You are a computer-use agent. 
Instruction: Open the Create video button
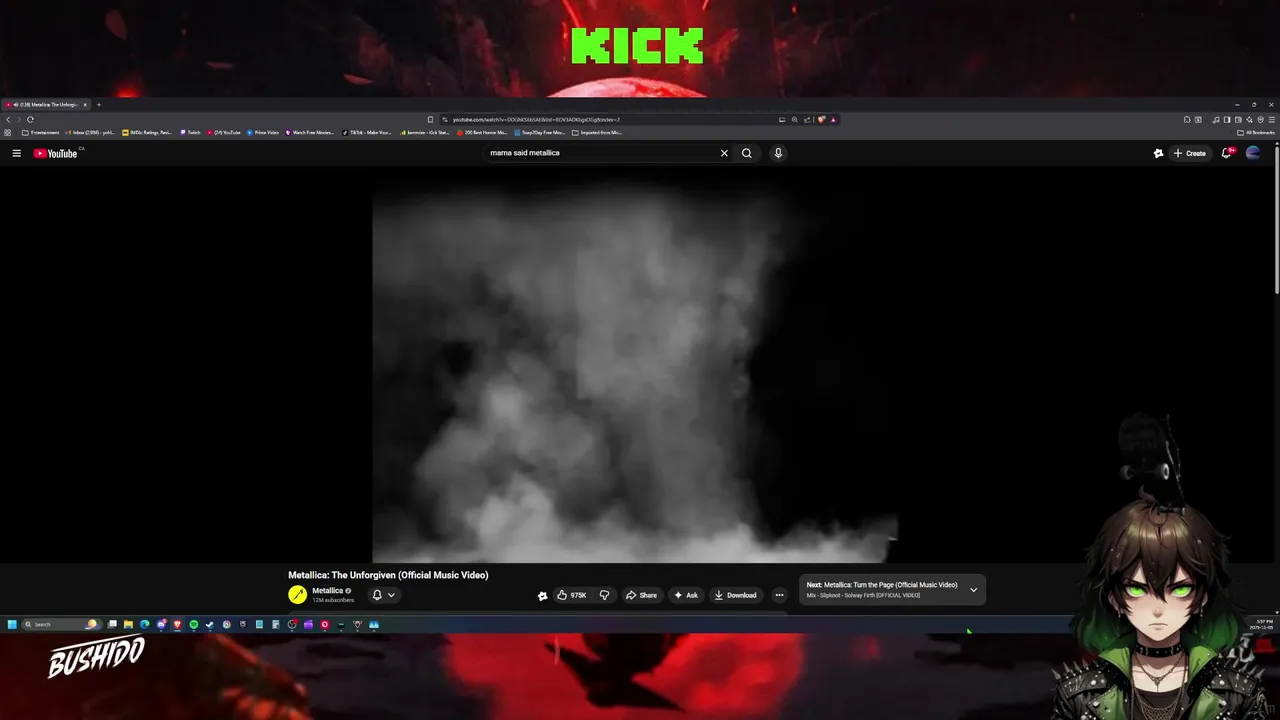point(1190,153)
